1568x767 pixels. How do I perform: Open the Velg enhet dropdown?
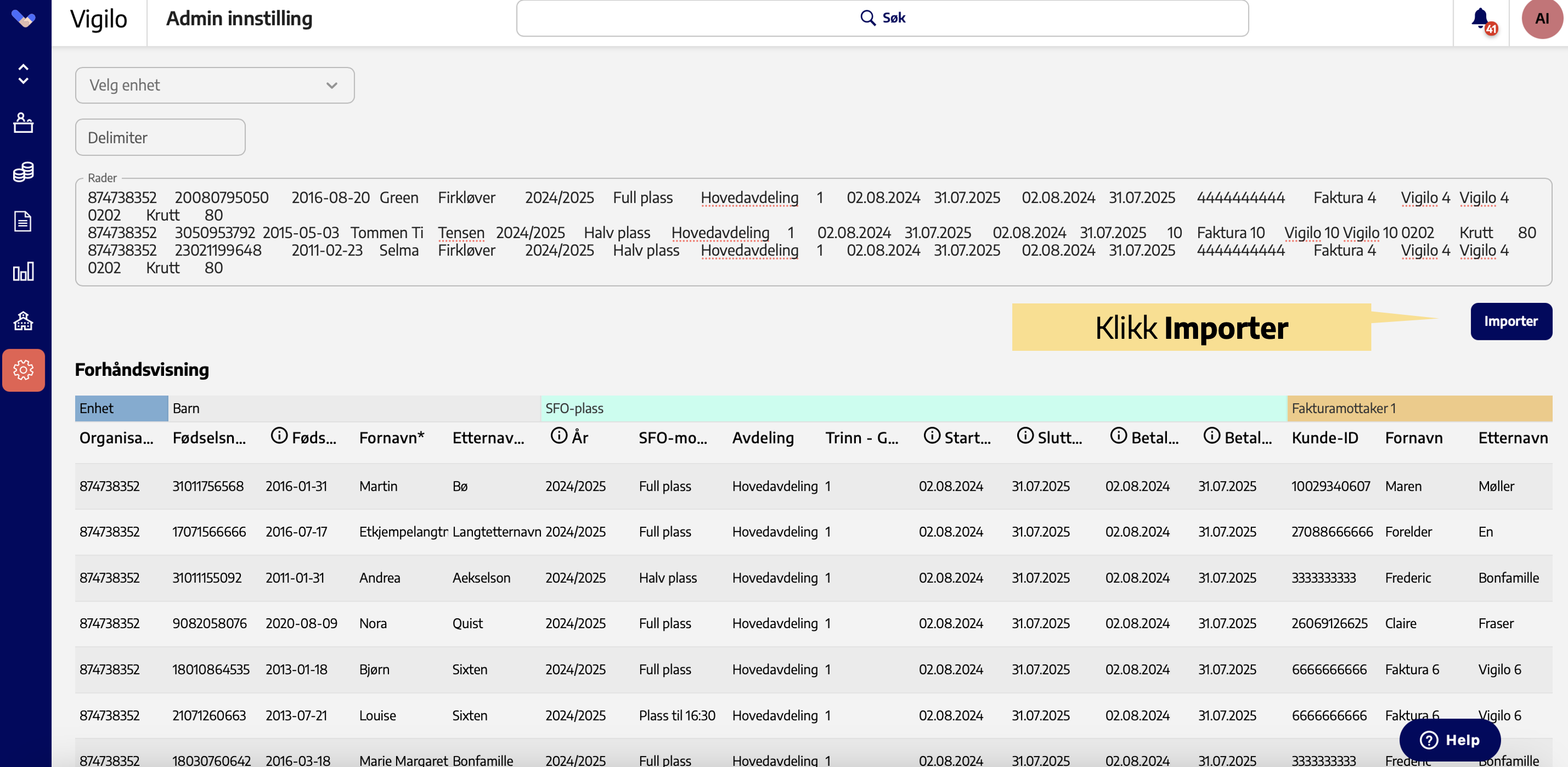click(x=214, y=85)
